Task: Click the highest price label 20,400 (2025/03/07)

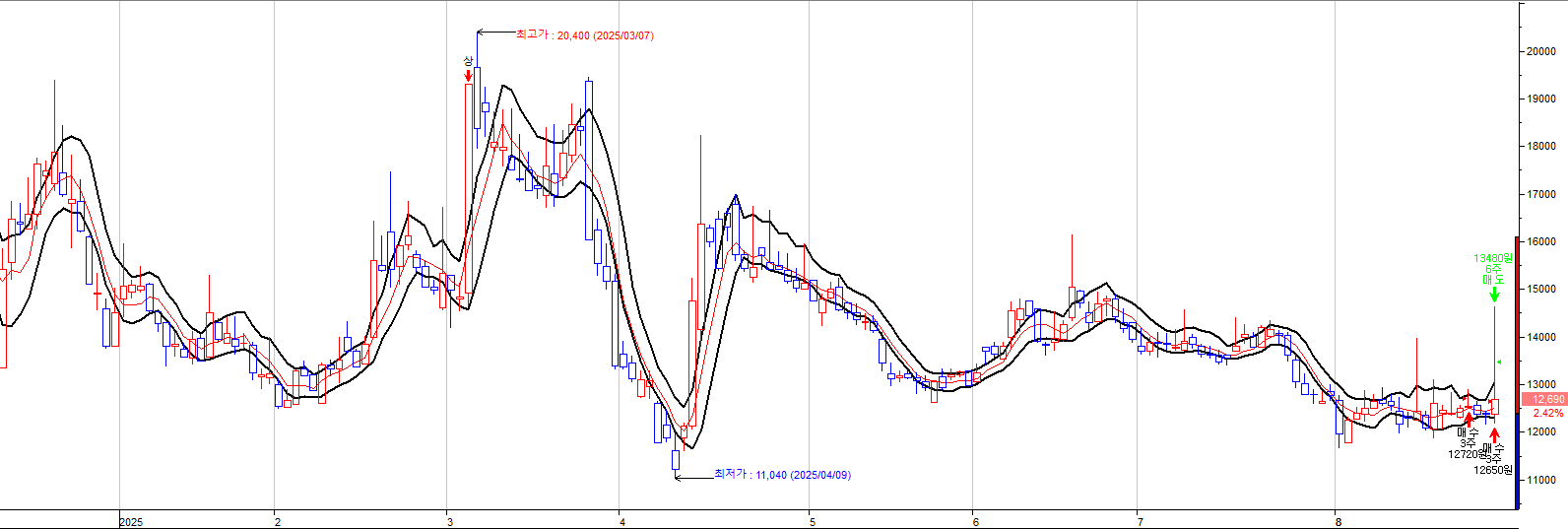Action: coord(584,35)
